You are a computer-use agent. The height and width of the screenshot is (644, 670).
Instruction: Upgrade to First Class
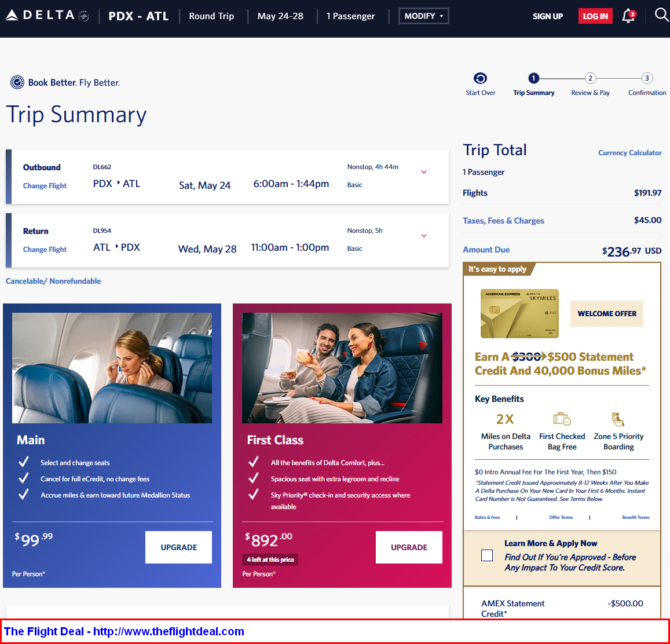(409, 547)
